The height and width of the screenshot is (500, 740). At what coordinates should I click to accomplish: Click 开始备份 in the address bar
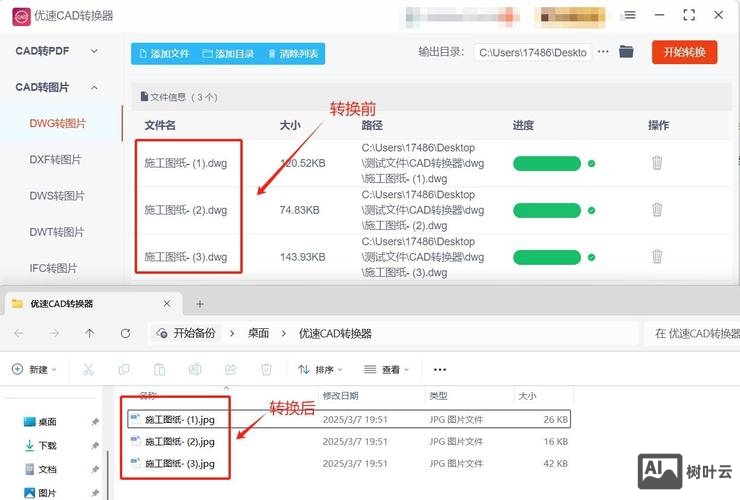coord(188,333)
